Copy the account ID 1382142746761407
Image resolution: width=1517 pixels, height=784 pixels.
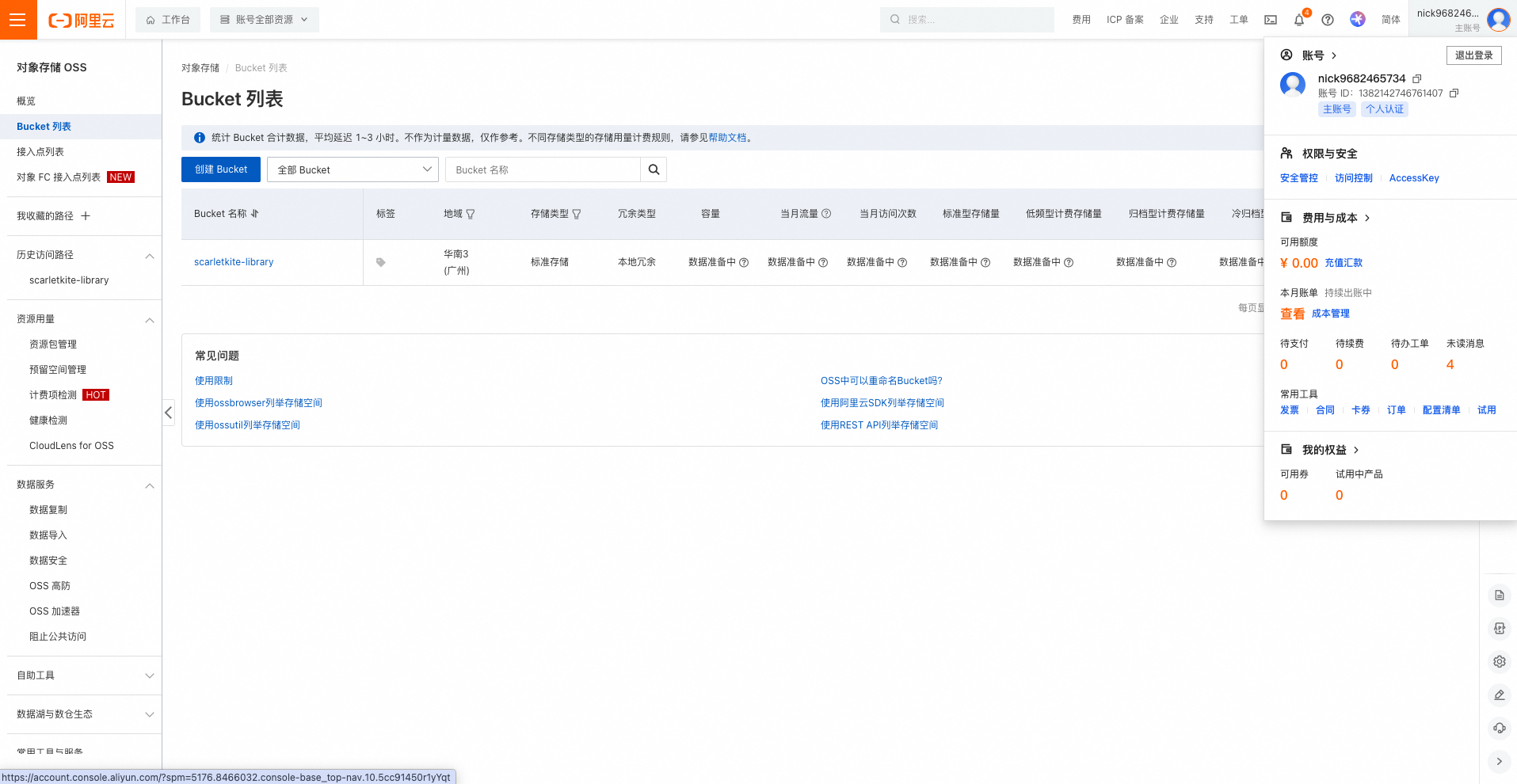click(1454, 93)
